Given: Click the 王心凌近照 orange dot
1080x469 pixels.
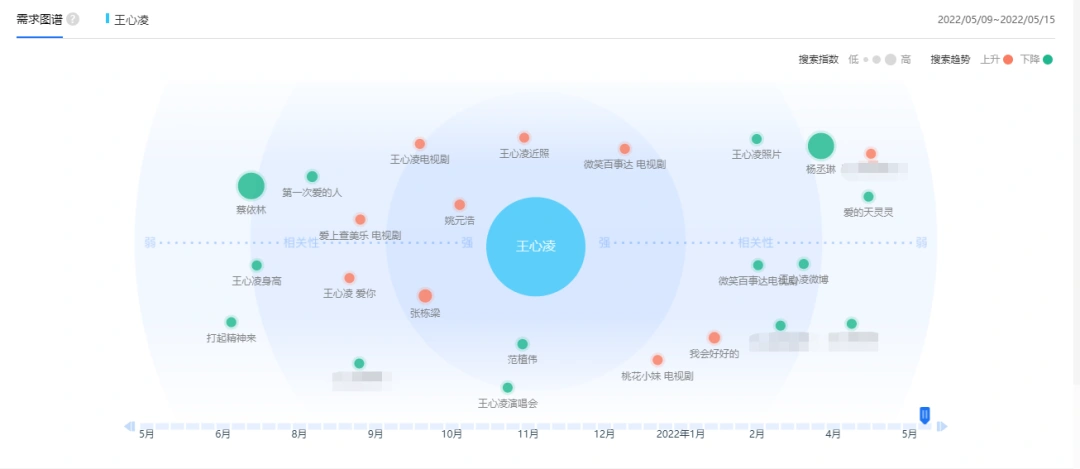Looking at the screenshot, I should pos(524,138).
